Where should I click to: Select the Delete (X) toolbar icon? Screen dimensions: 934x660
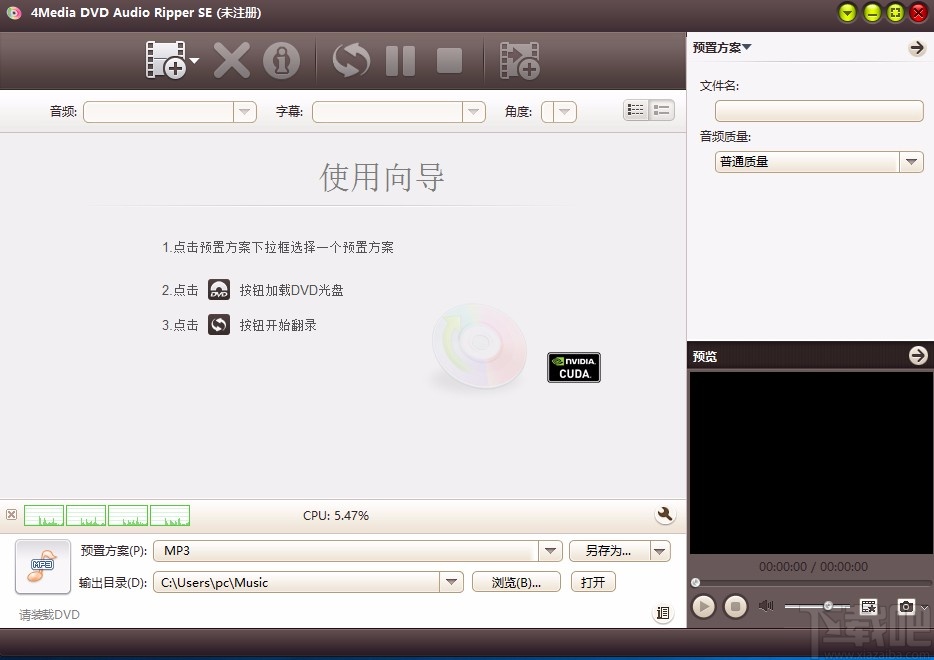point(232,60)
